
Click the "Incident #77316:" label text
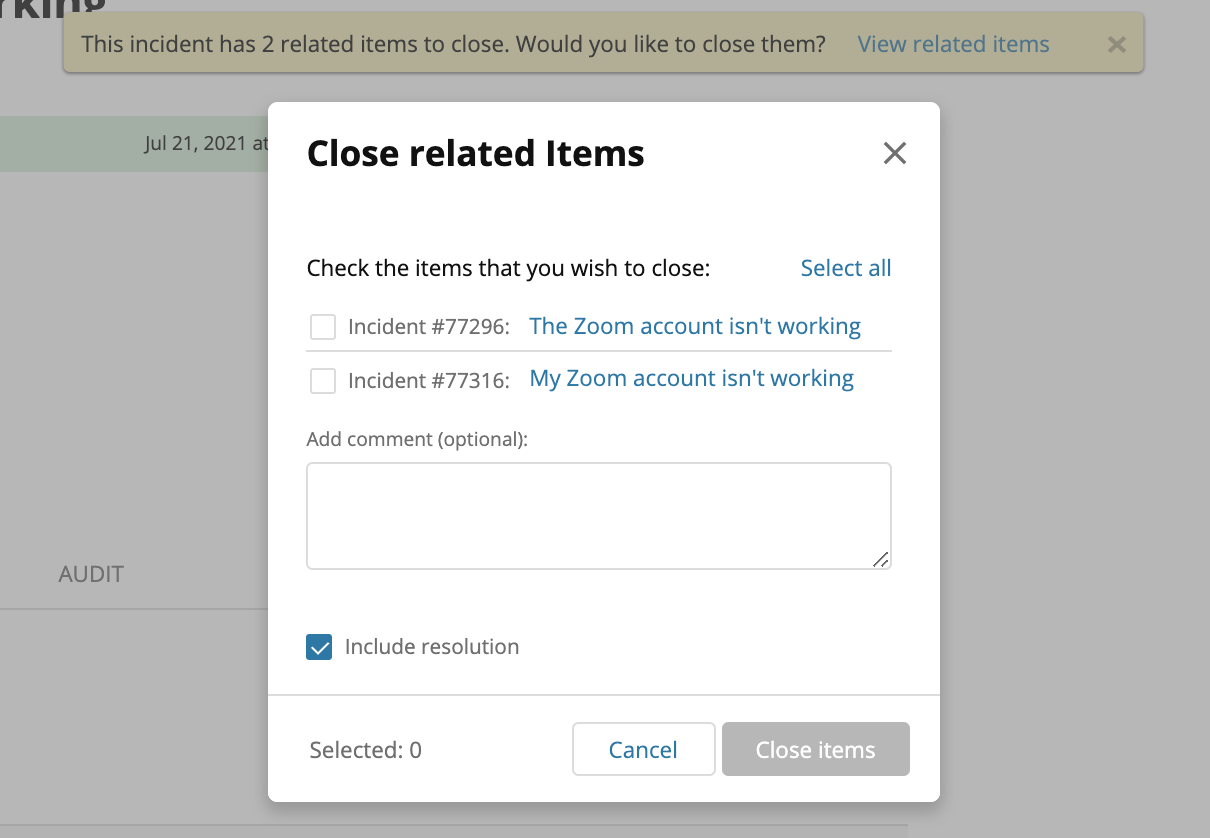[429, 380]
